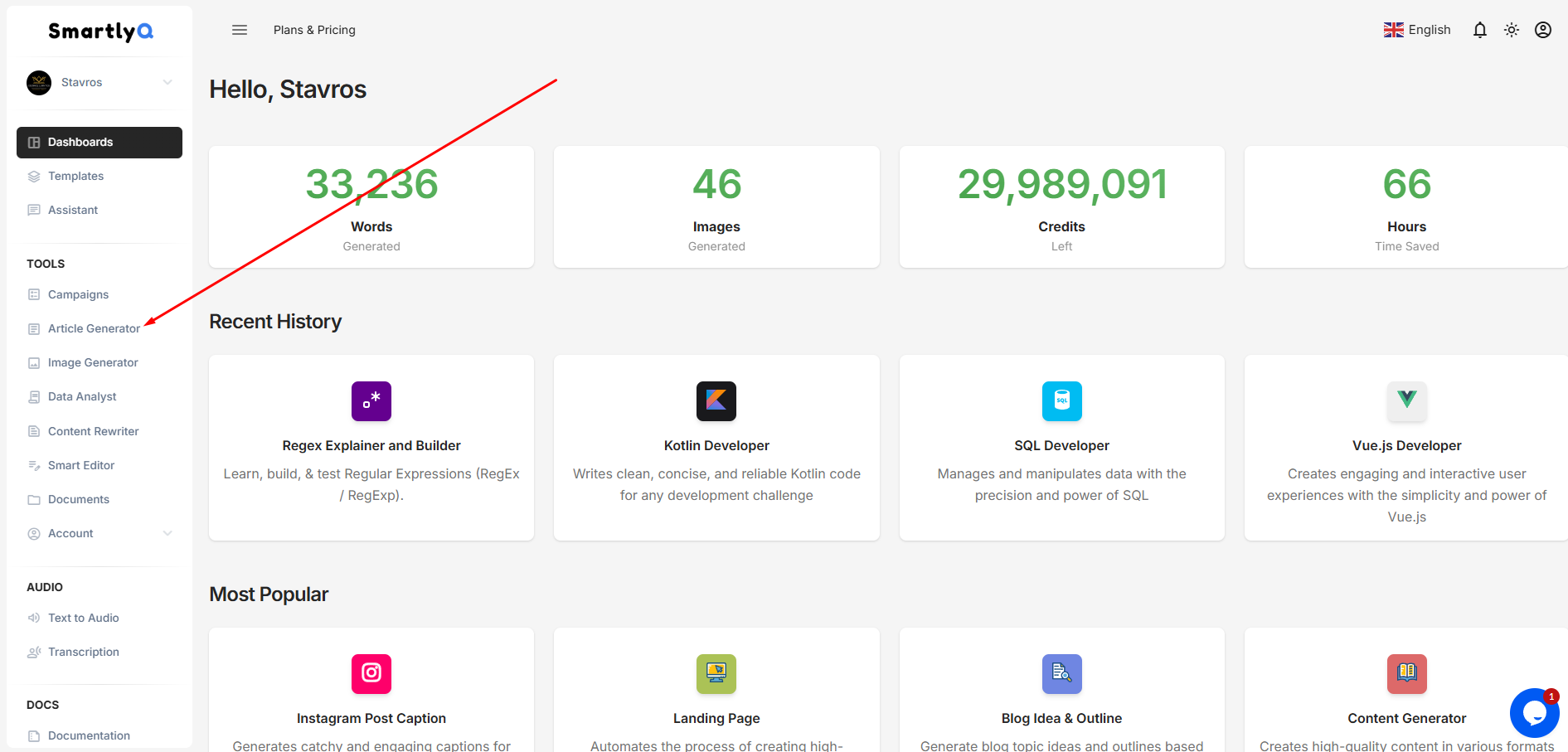Click the 66 Hours Time Saved stat
Viewport: 1568px width, 752px height.
[x=1406, y=207]
